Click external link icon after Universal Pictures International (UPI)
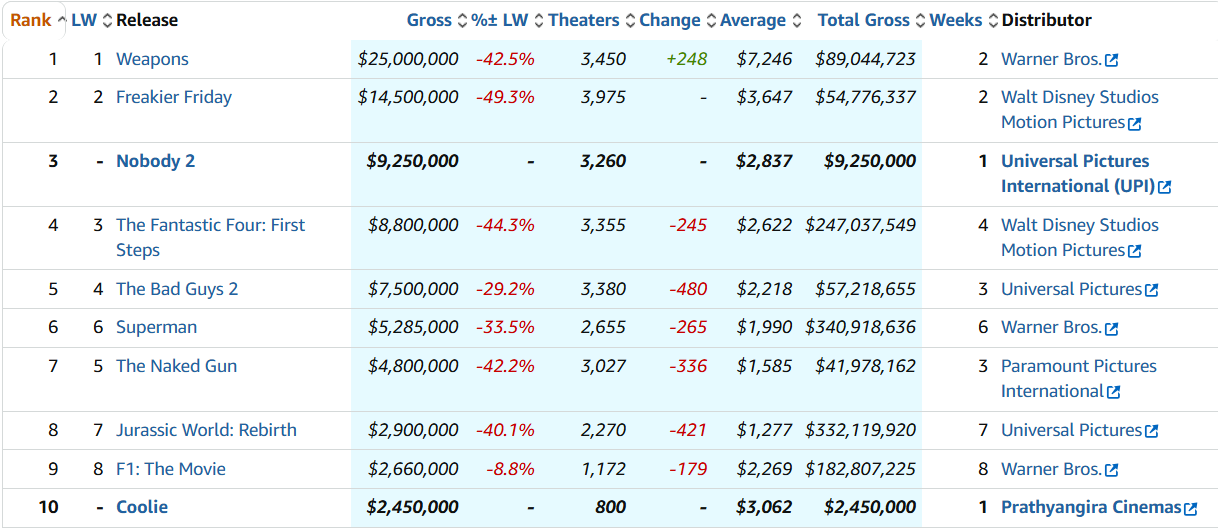 coord(1164,187)
